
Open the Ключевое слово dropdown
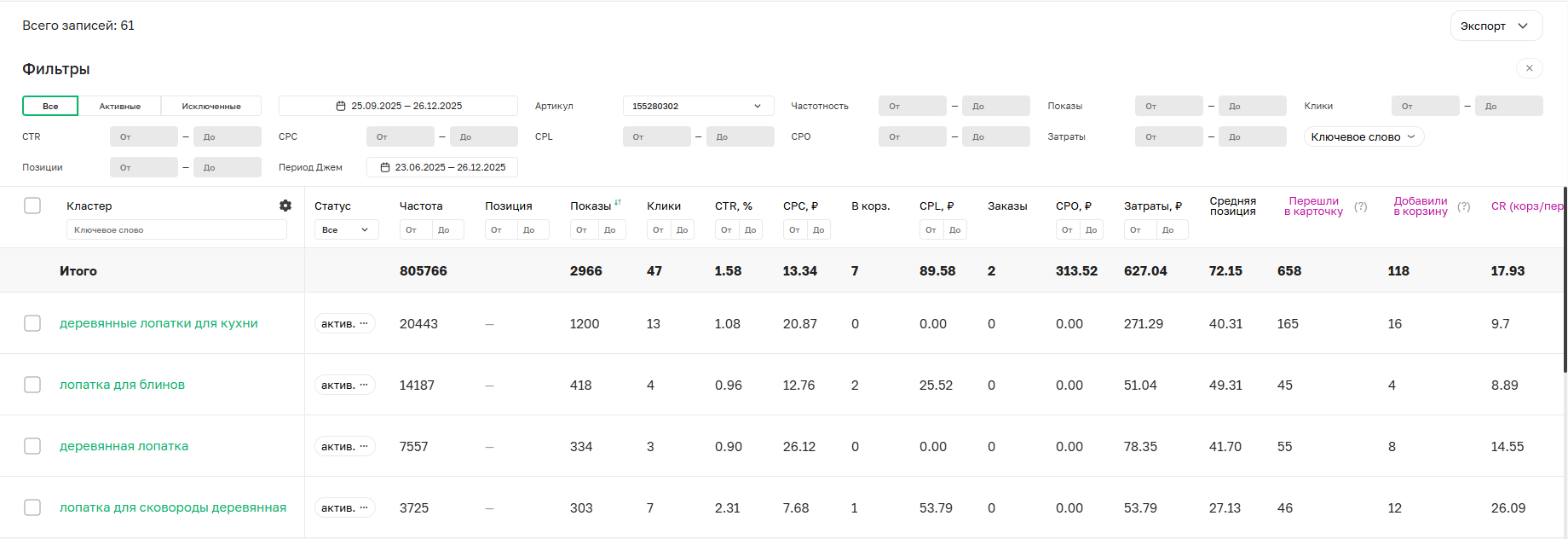pos(1363,136)
